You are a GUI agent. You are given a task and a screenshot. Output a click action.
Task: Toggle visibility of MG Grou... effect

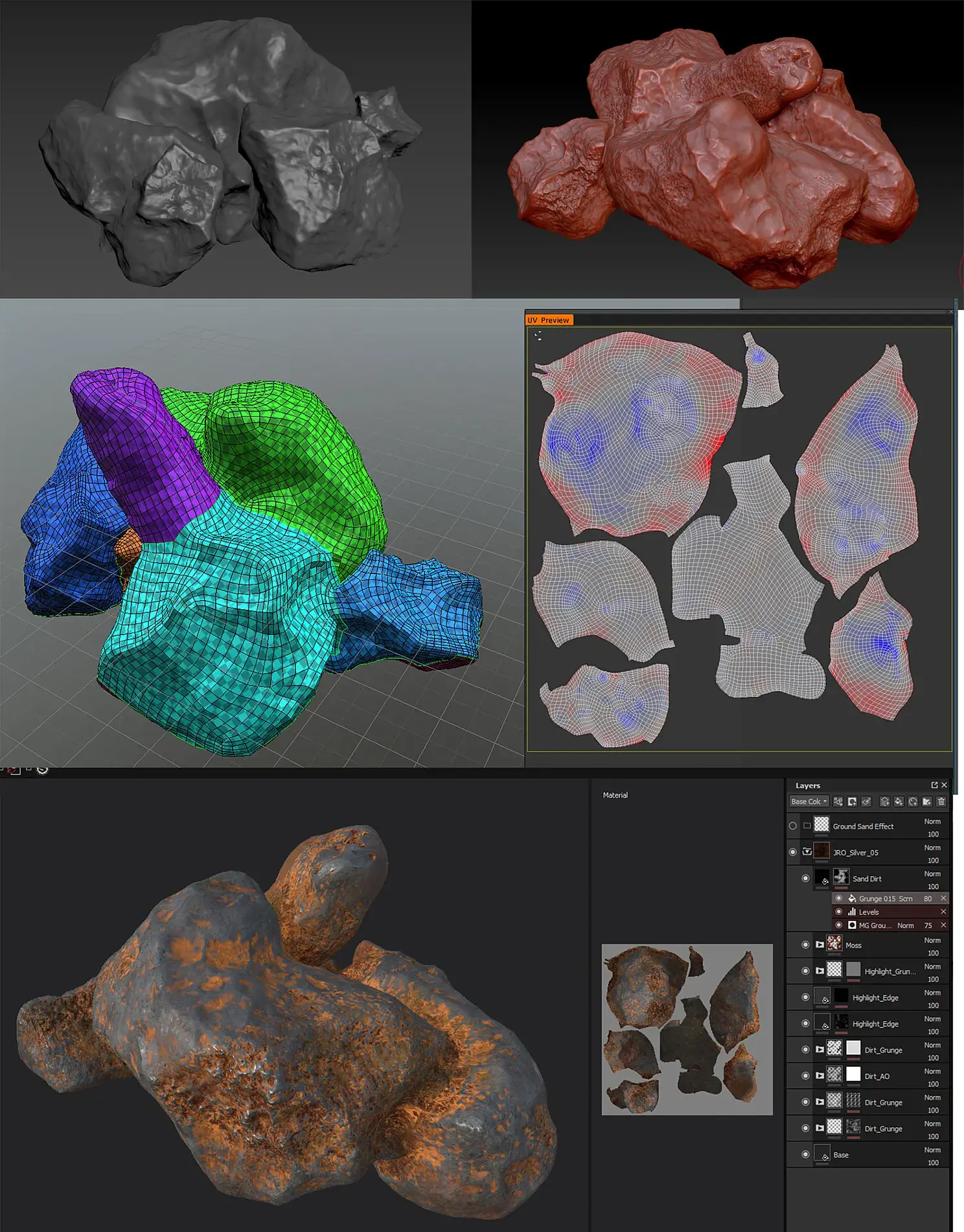[839, 925]
